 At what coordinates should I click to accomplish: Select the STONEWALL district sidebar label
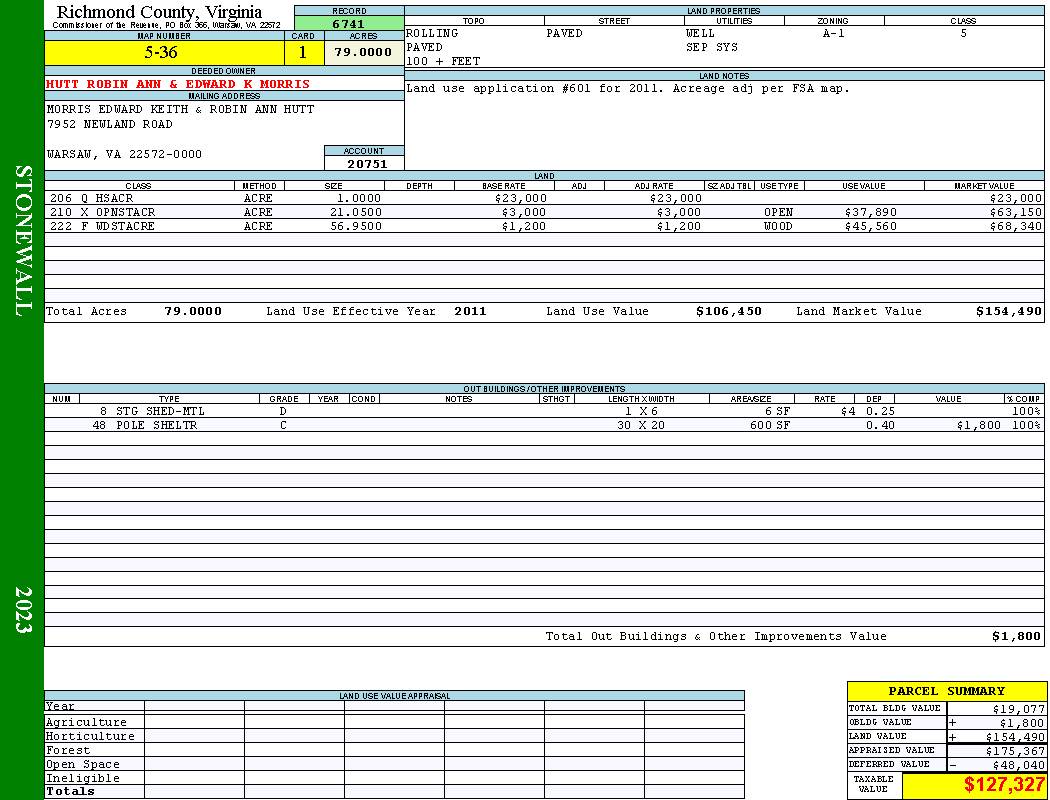pos(23,241)
